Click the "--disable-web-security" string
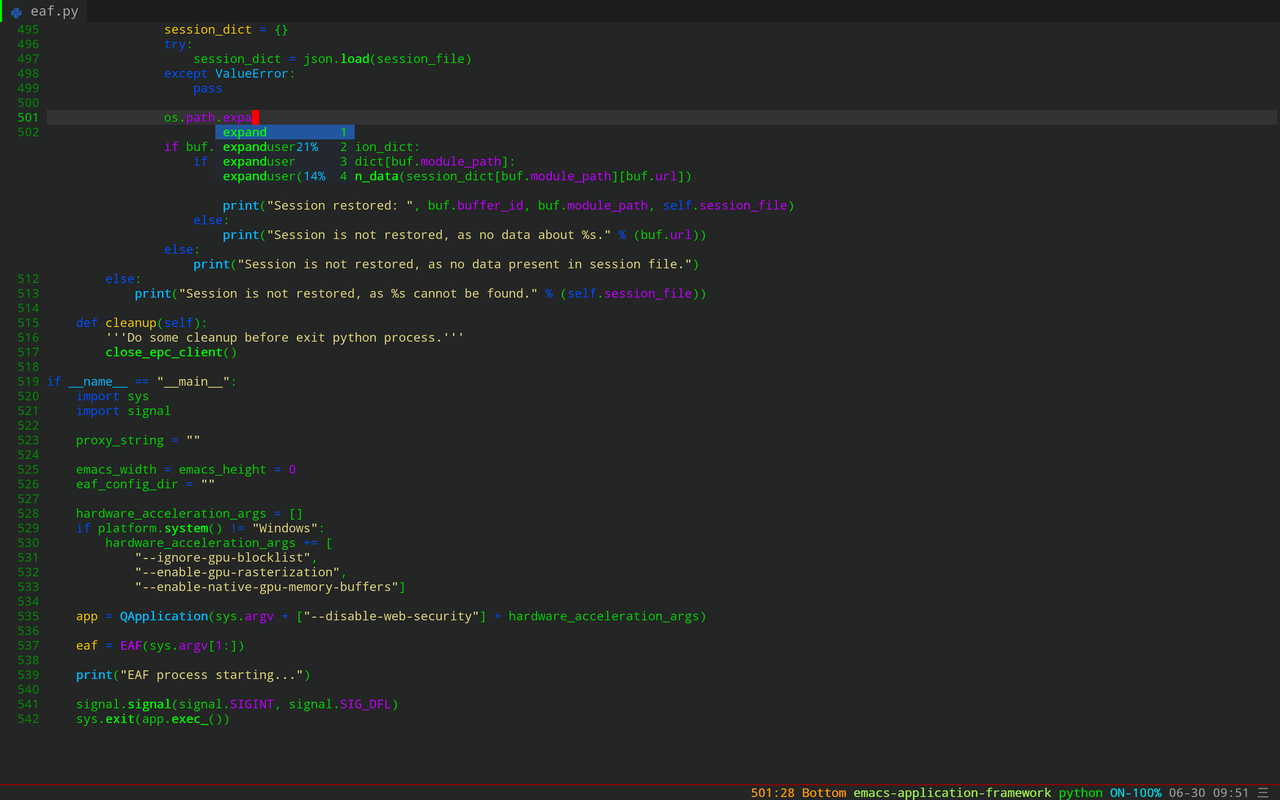 (391, 616)
